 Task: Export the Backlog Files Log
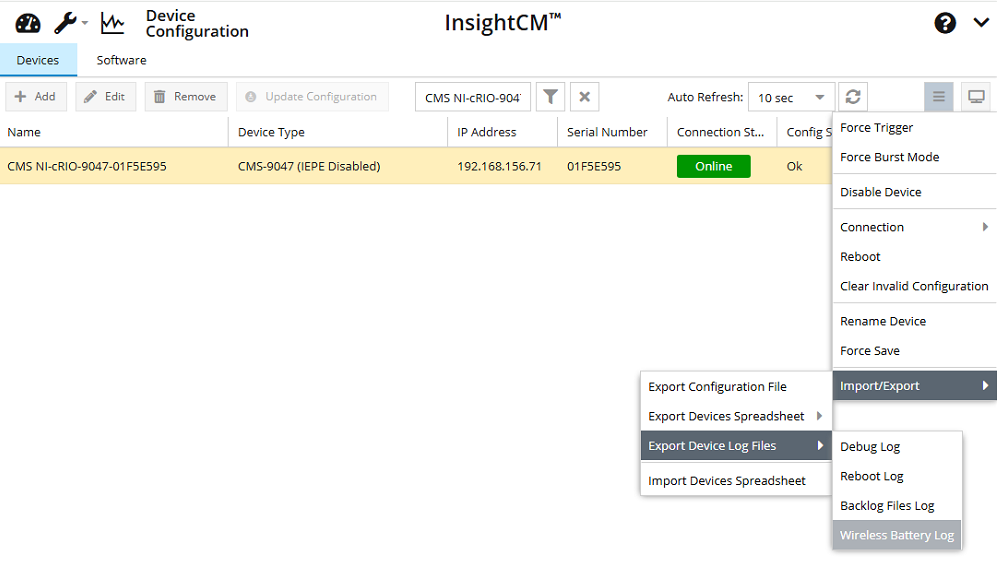(897, 506)
